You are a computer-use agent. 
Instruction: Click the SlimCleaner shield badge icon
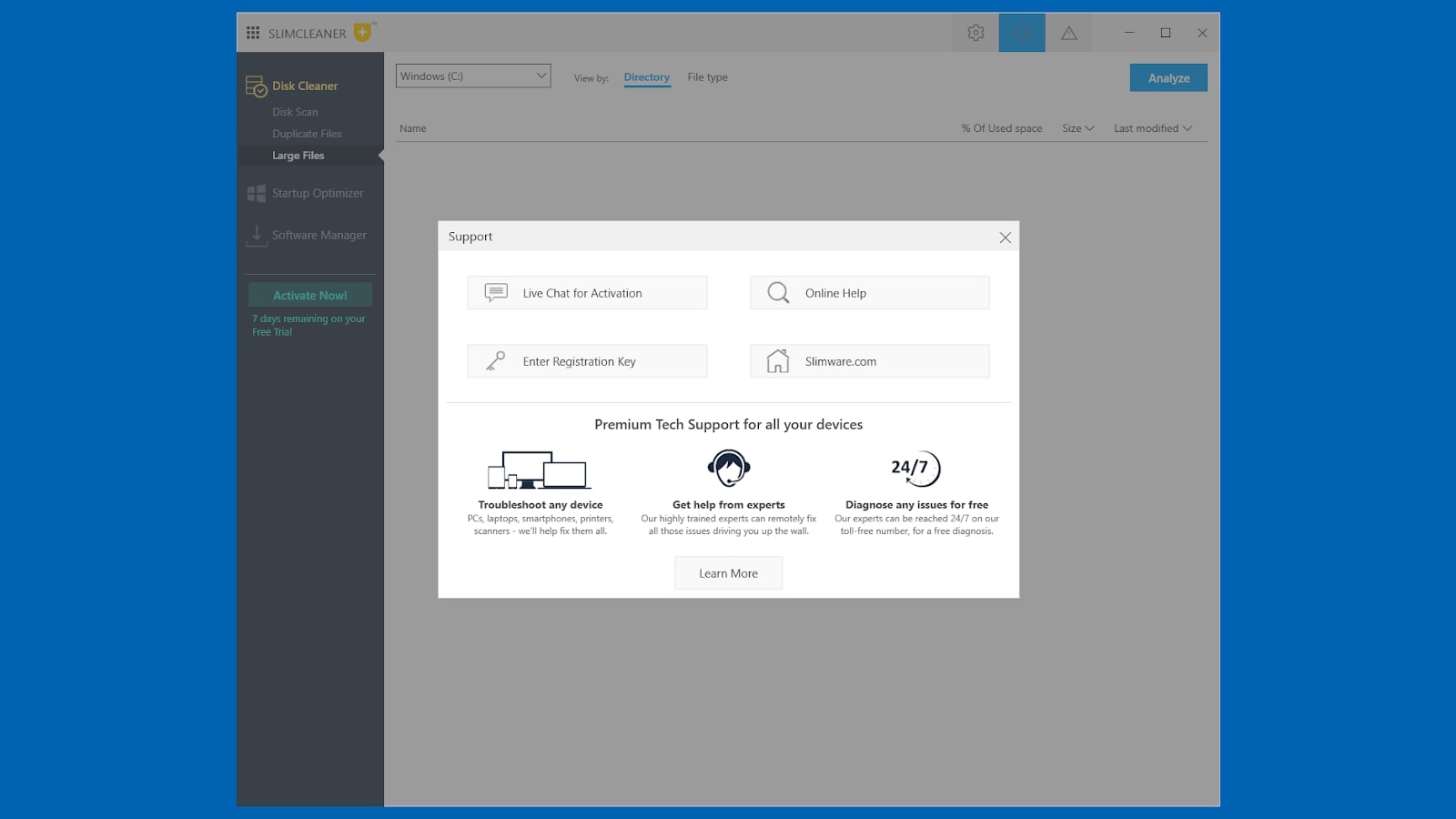[362, 32]
